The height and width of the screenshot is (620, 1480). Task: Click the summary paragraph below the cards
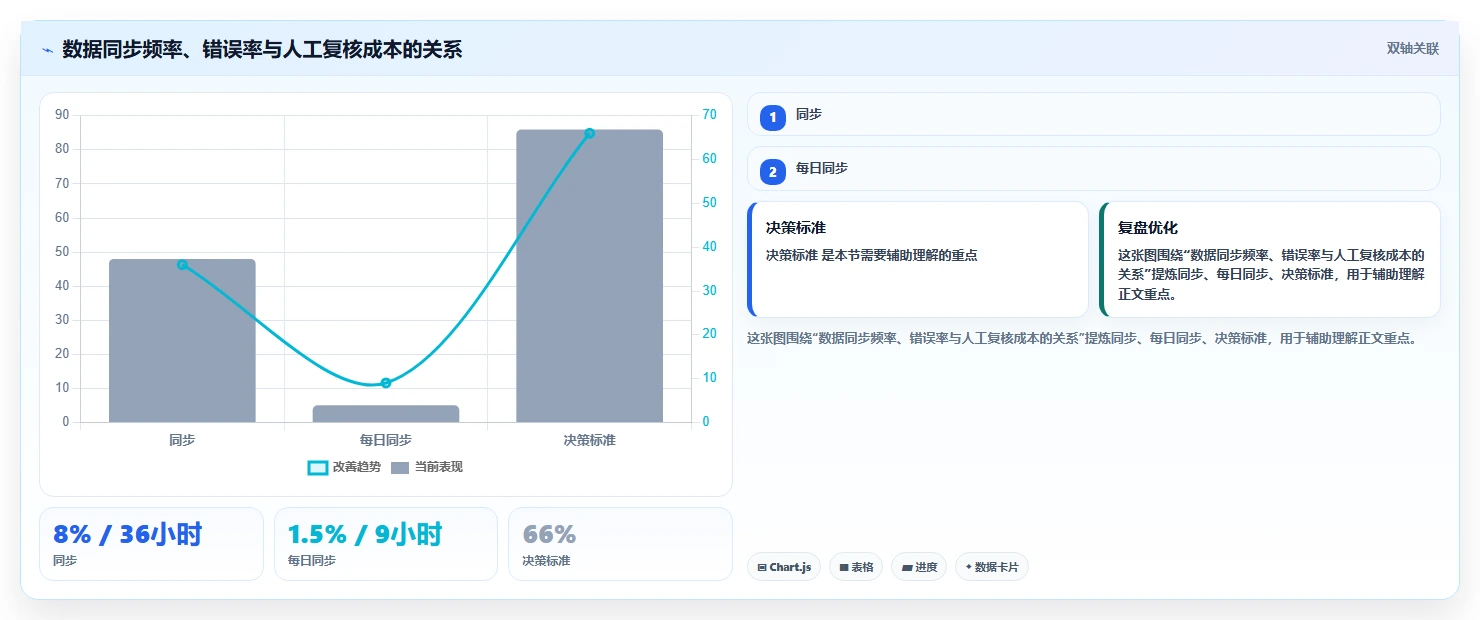pyautogui.click(x=1082, y=338)
